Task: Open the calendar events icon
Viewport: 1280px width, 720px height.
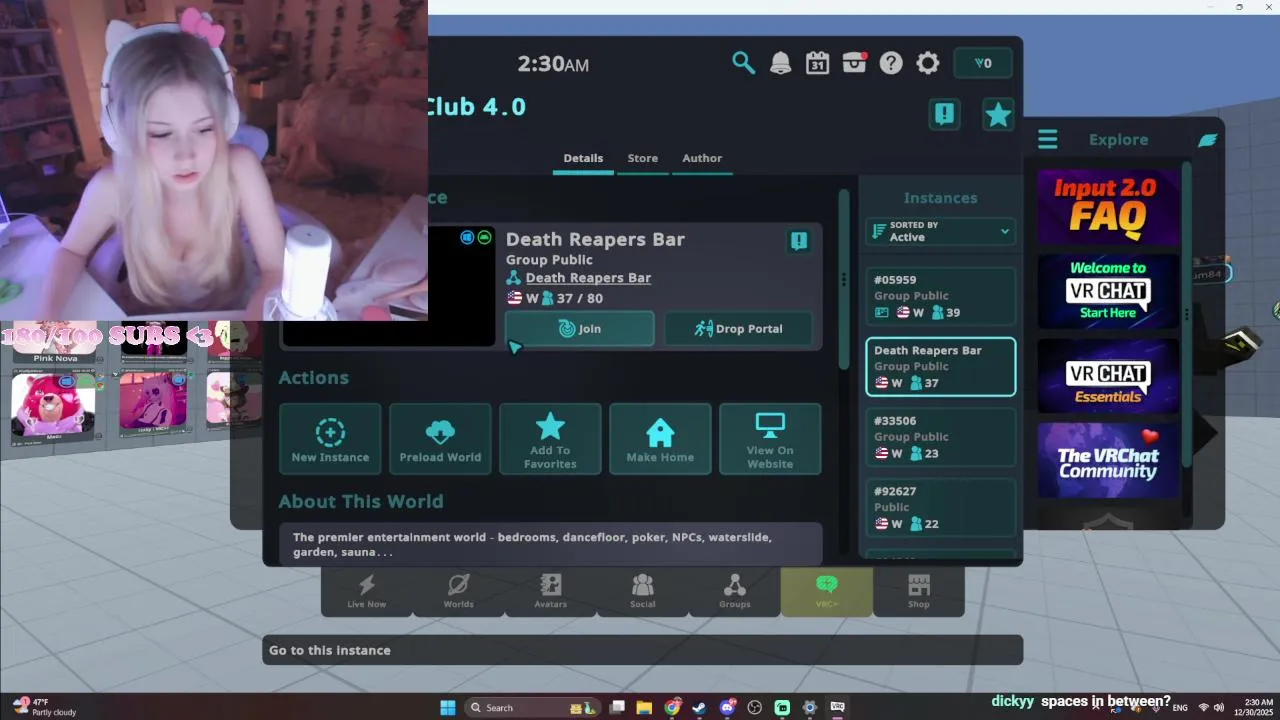Action: coord(817,63)
